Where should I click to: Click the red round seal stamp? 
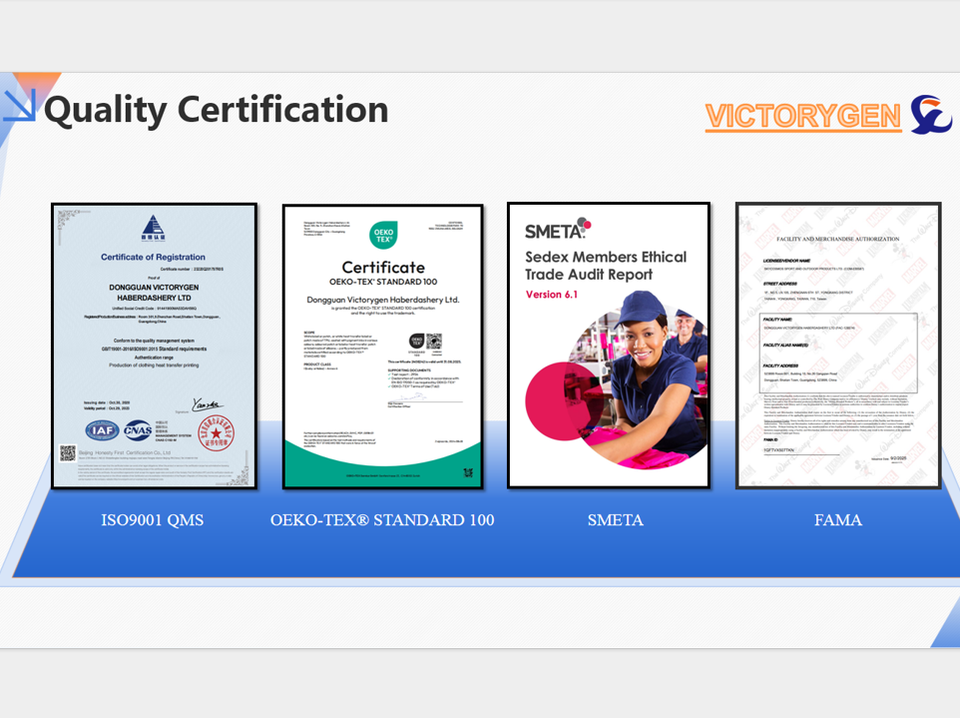pos(216,433)
